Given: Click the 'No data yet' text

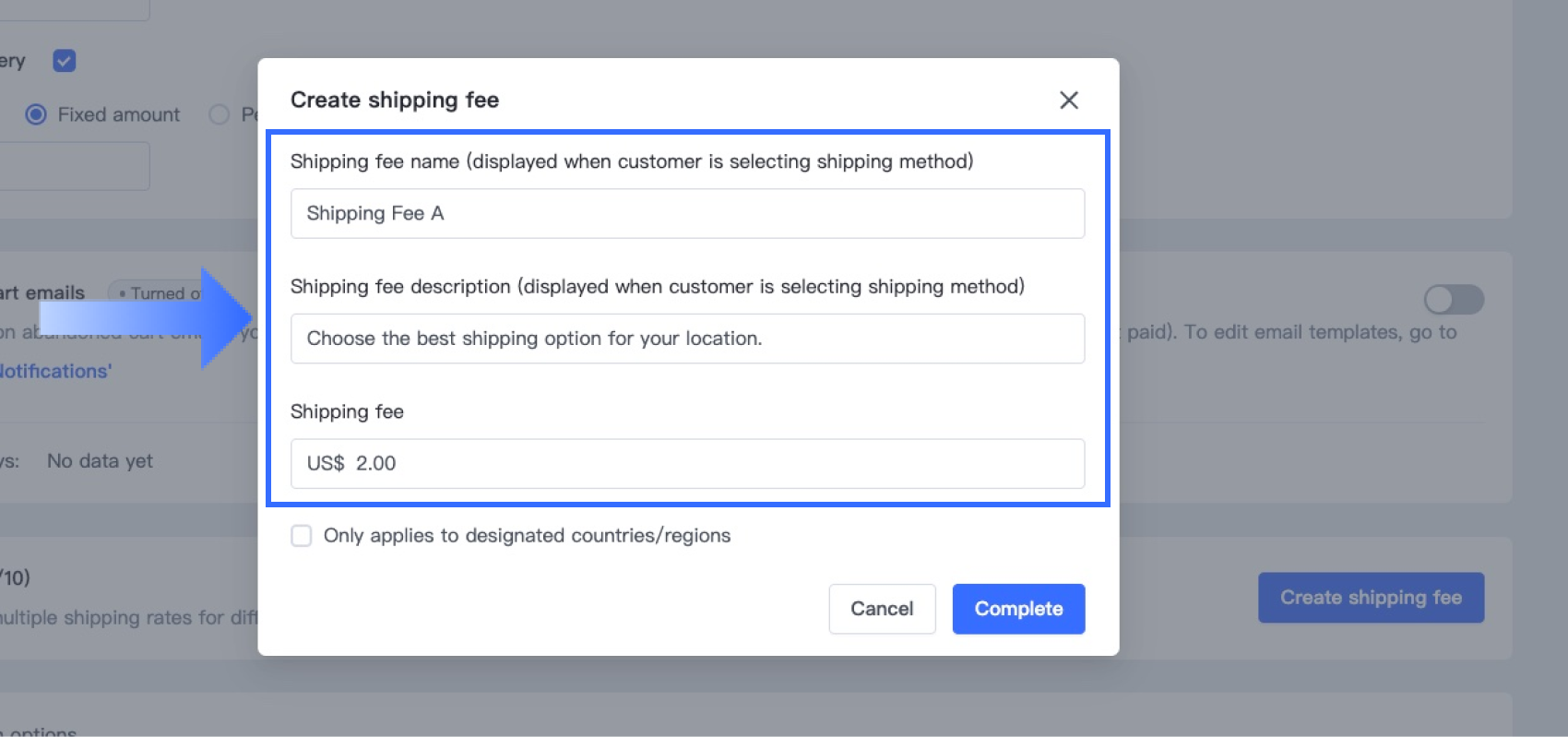Looking at the screenshot, I should coord(100,461).
